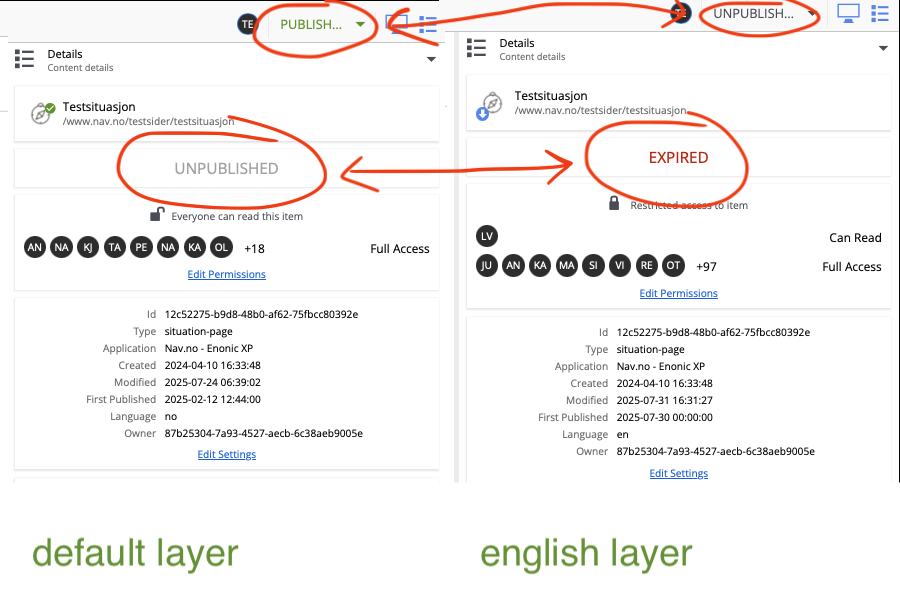900x609 pixels.
Task: Click the Language value no
Action: [x=170, y=416]
